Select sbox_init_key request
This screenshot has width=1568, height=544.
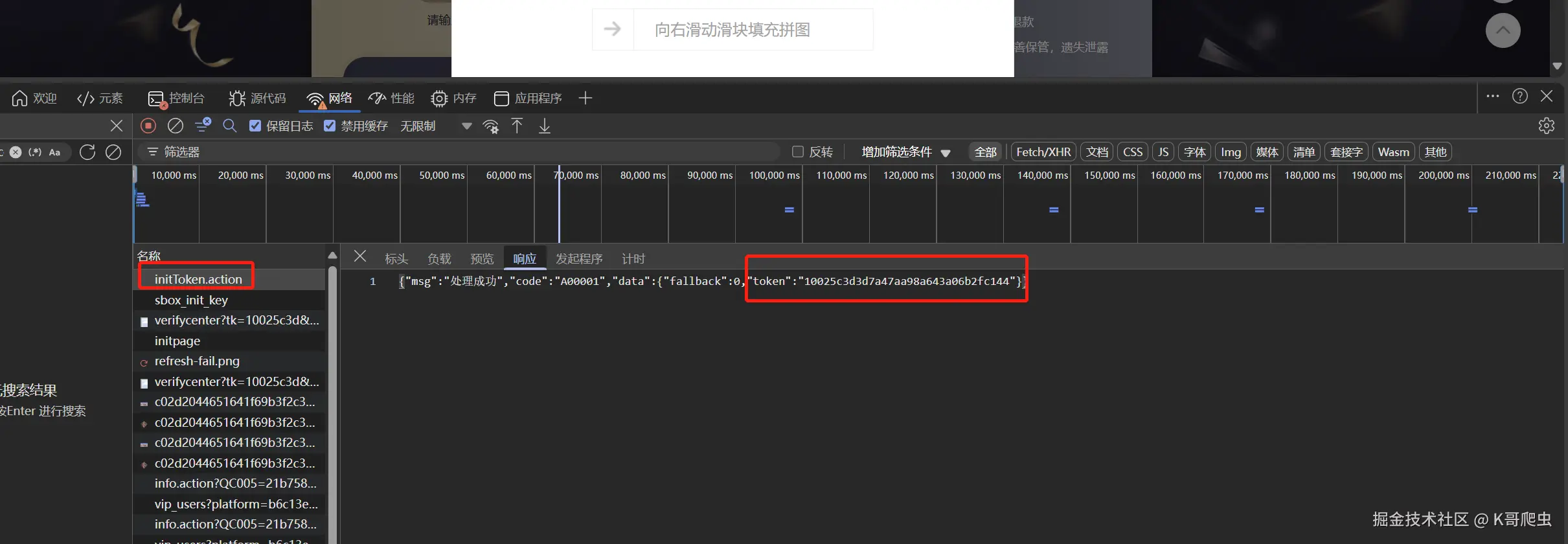(x=230, y=300)
